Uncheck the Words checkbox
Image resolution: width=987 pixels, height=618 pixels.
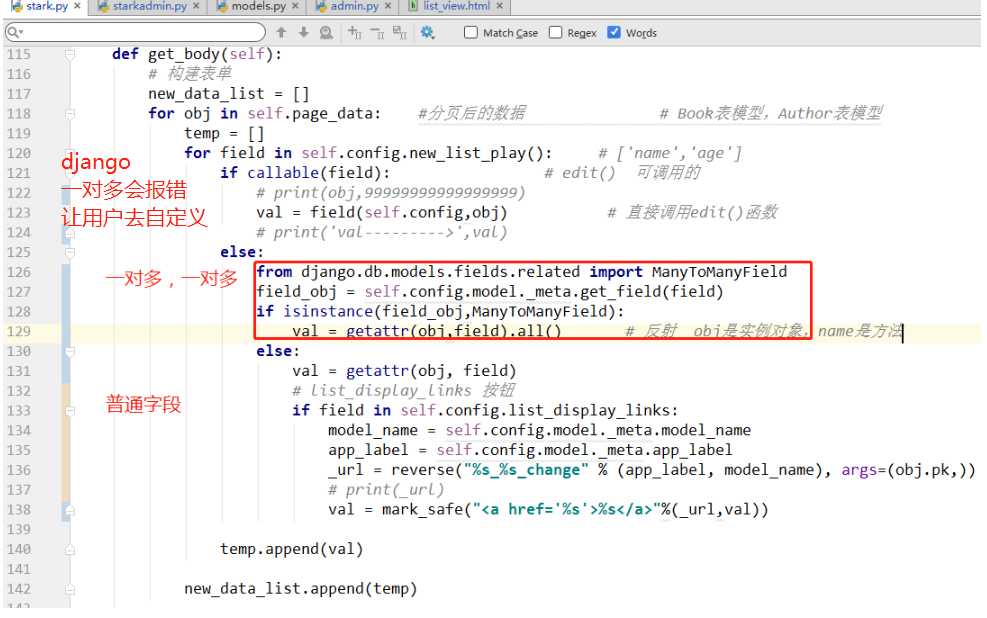614,32
